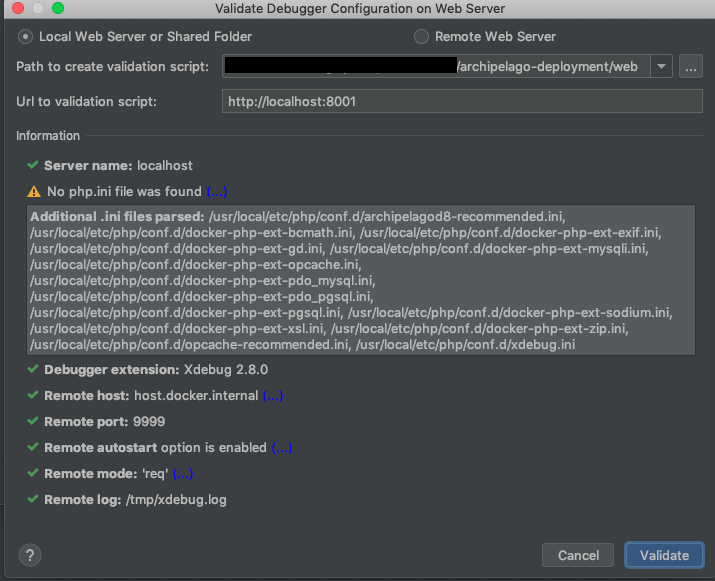The width and height of the screenshot is (715, 581).
Task: Click the warning icon beside php.ini message
Action: pos(34,191)
